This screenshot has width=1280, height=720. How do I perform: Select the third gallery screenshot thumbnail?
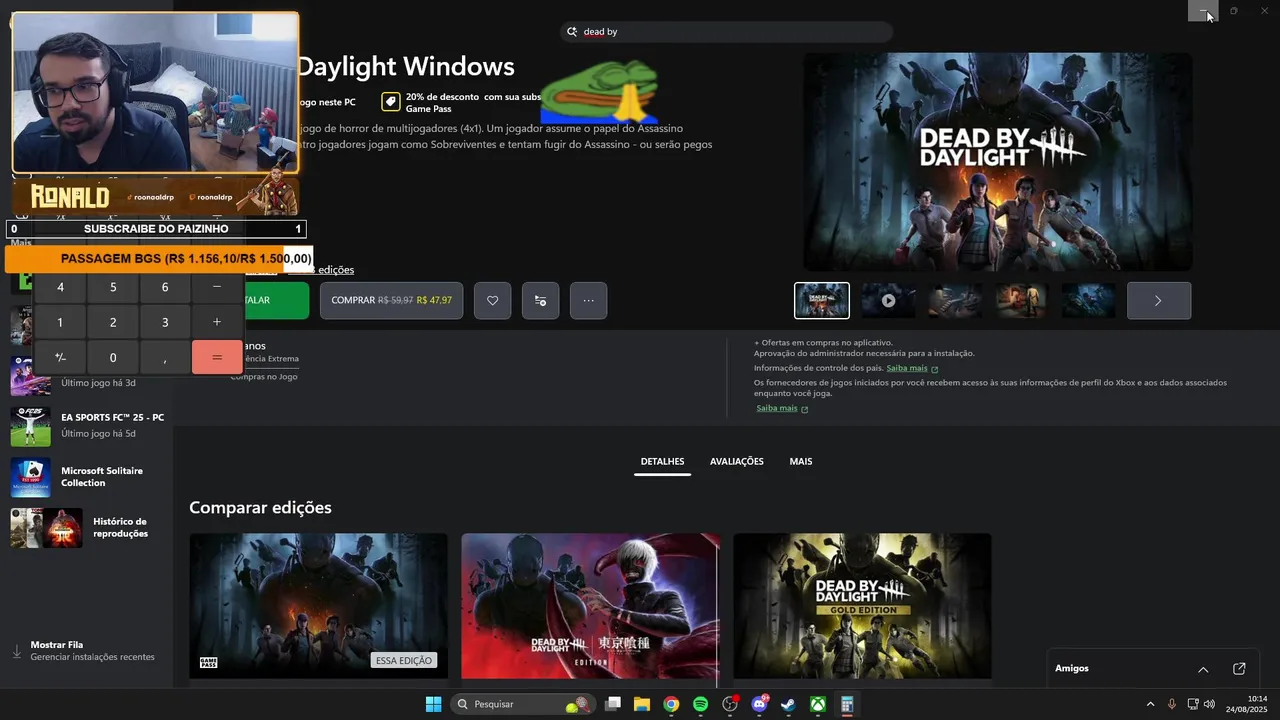tap(955, 300)
